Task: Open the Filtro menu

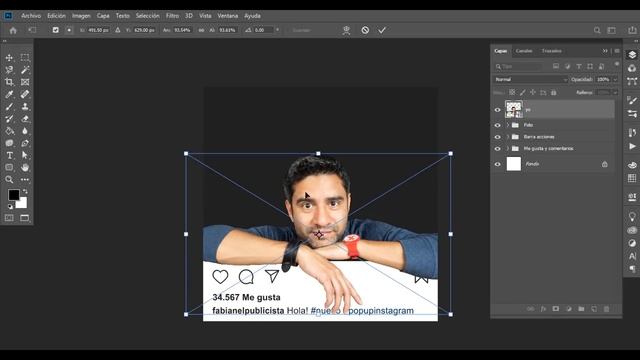Action: point(172,16)
